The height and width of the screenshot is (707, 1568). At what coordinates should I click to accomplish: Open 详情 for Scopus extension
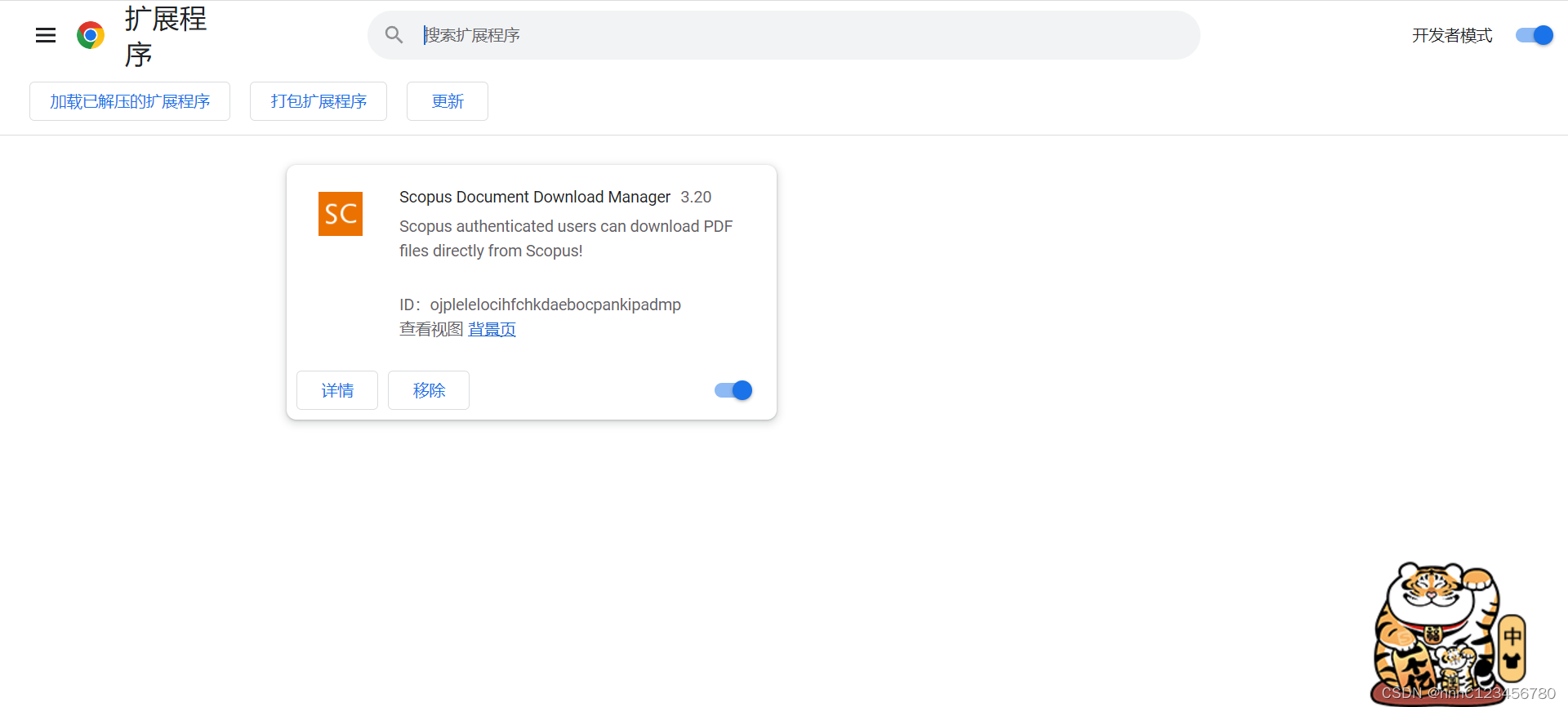[x=337, y=390]
